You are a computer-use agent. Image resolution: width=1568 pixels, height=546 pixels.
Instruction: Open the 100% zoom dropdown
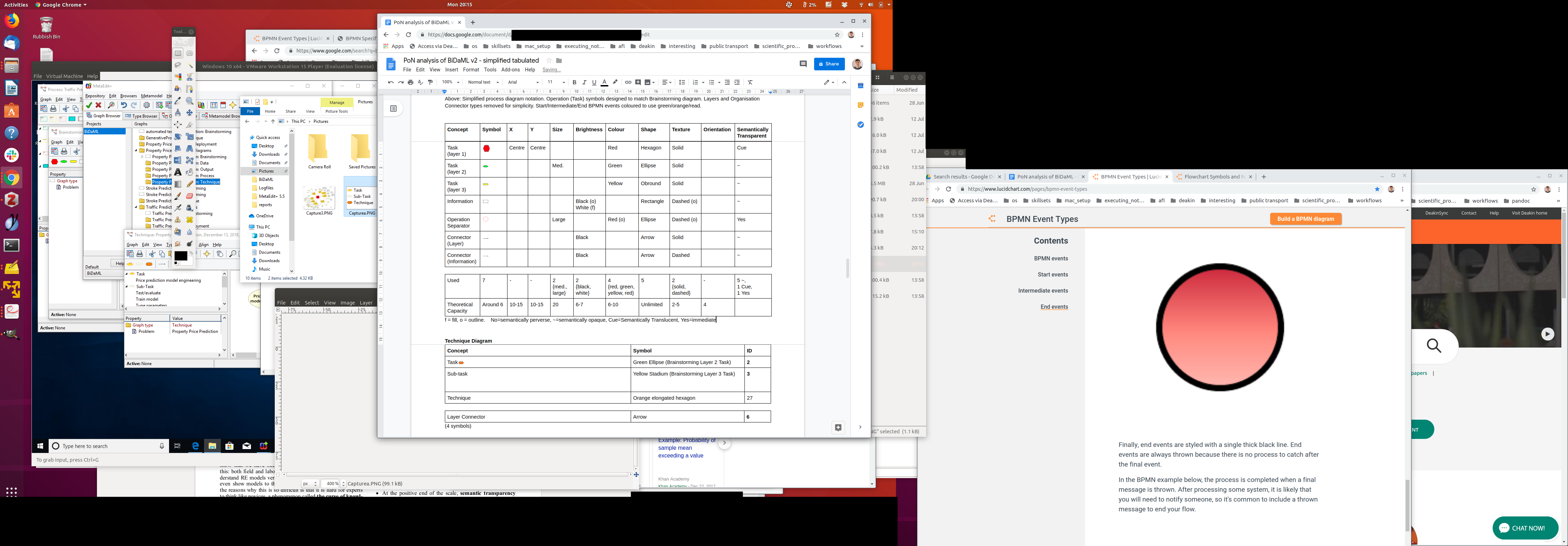(x=450, y=82)
